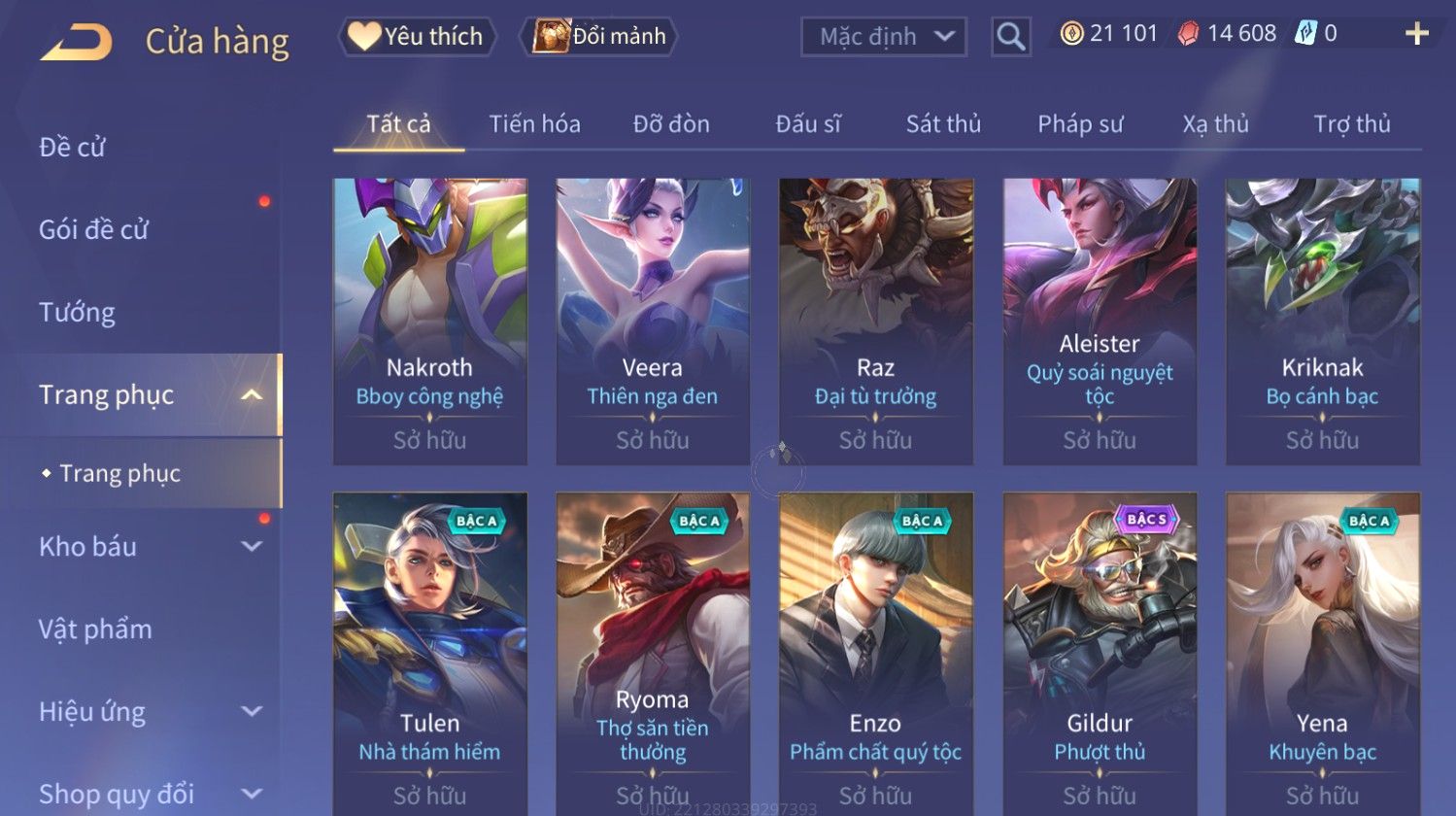Click the blue voucher currency icon
Viewport: 1456px width, 816px height.
click(1305, 34)
